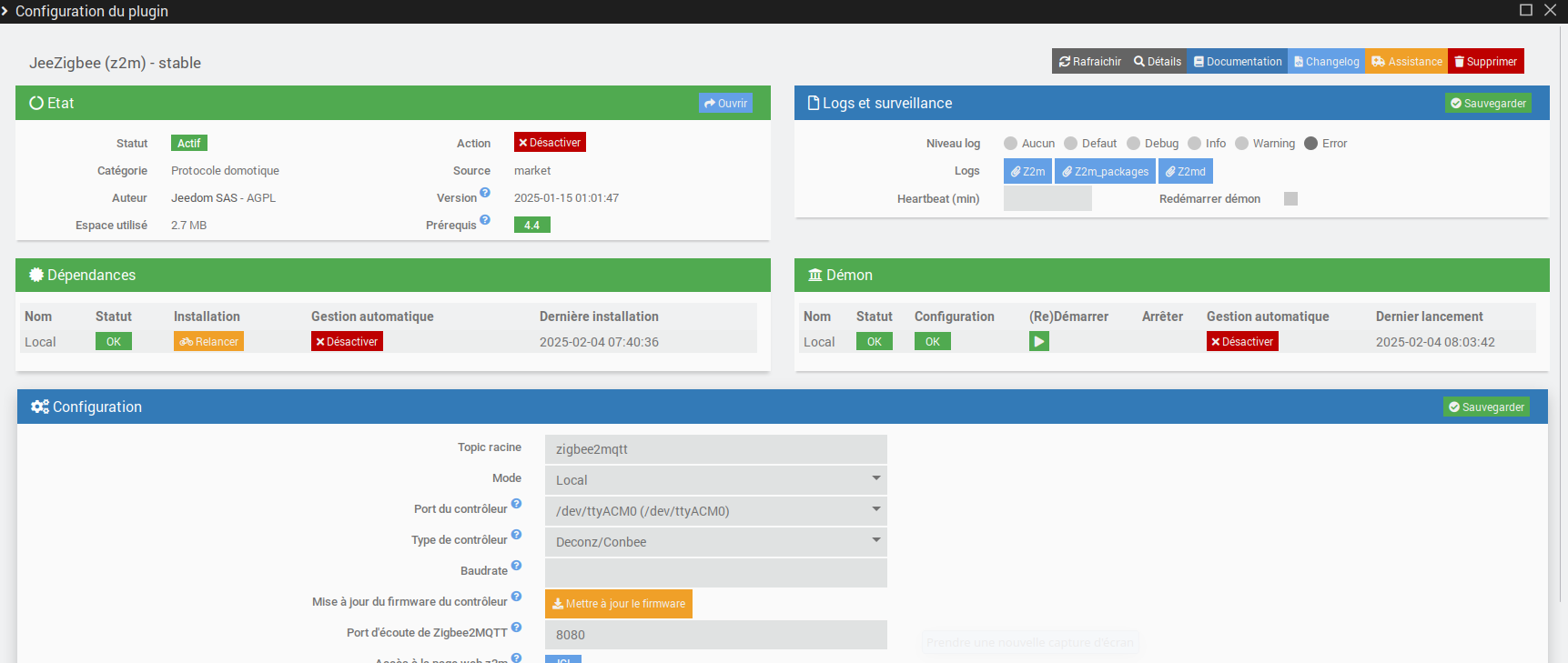Open the z2m_packages log file
Viewport: 1568px width, 663px height.
(x=1105, y=171)
